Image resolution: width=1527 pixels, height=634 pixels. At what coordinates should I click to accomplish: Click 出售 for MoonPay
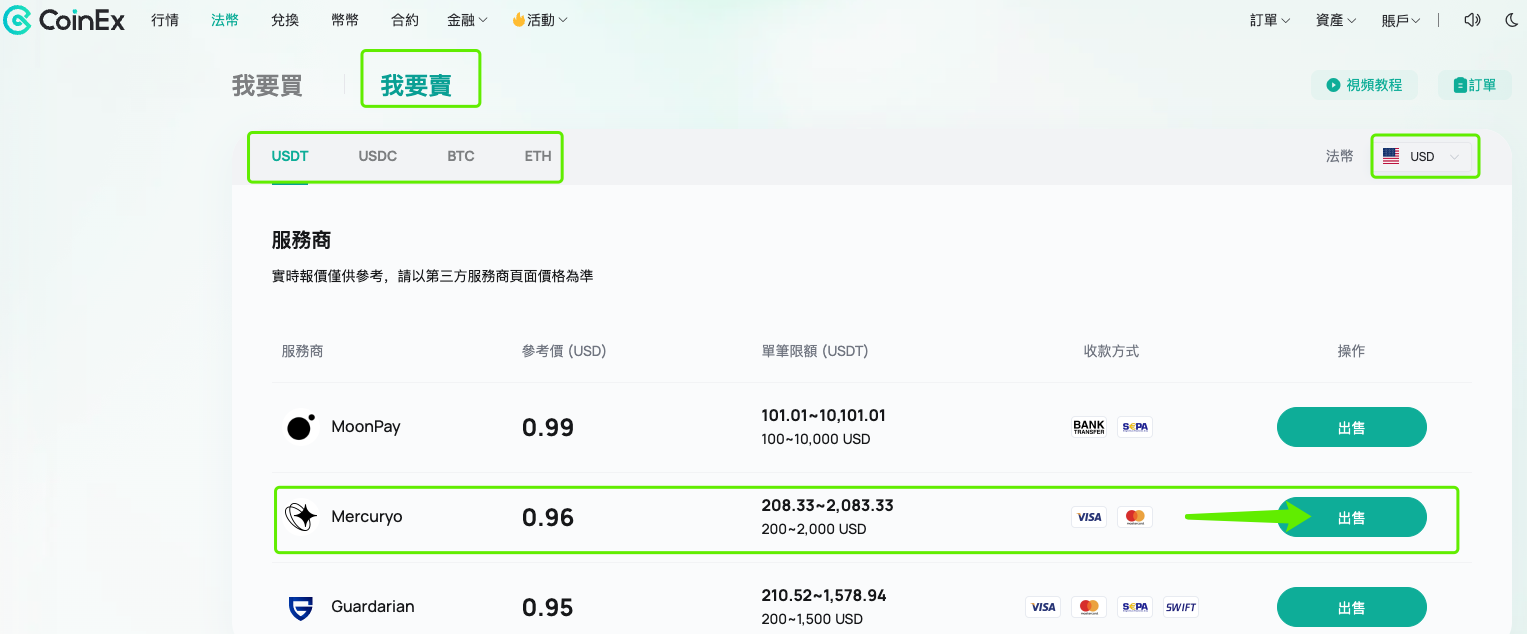[1352, 427]
